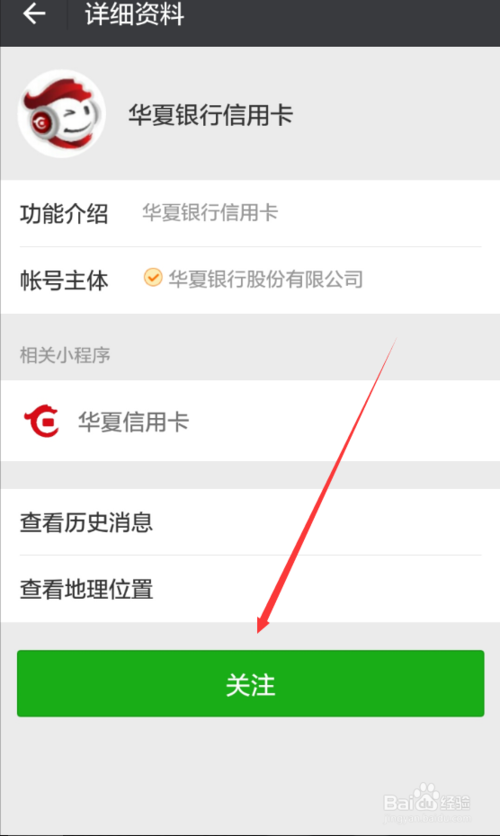This screenshot has height=836, width=500.
Task: Tap 华夏银行股份有限公司 account entity text
Action: coord(265,279)
